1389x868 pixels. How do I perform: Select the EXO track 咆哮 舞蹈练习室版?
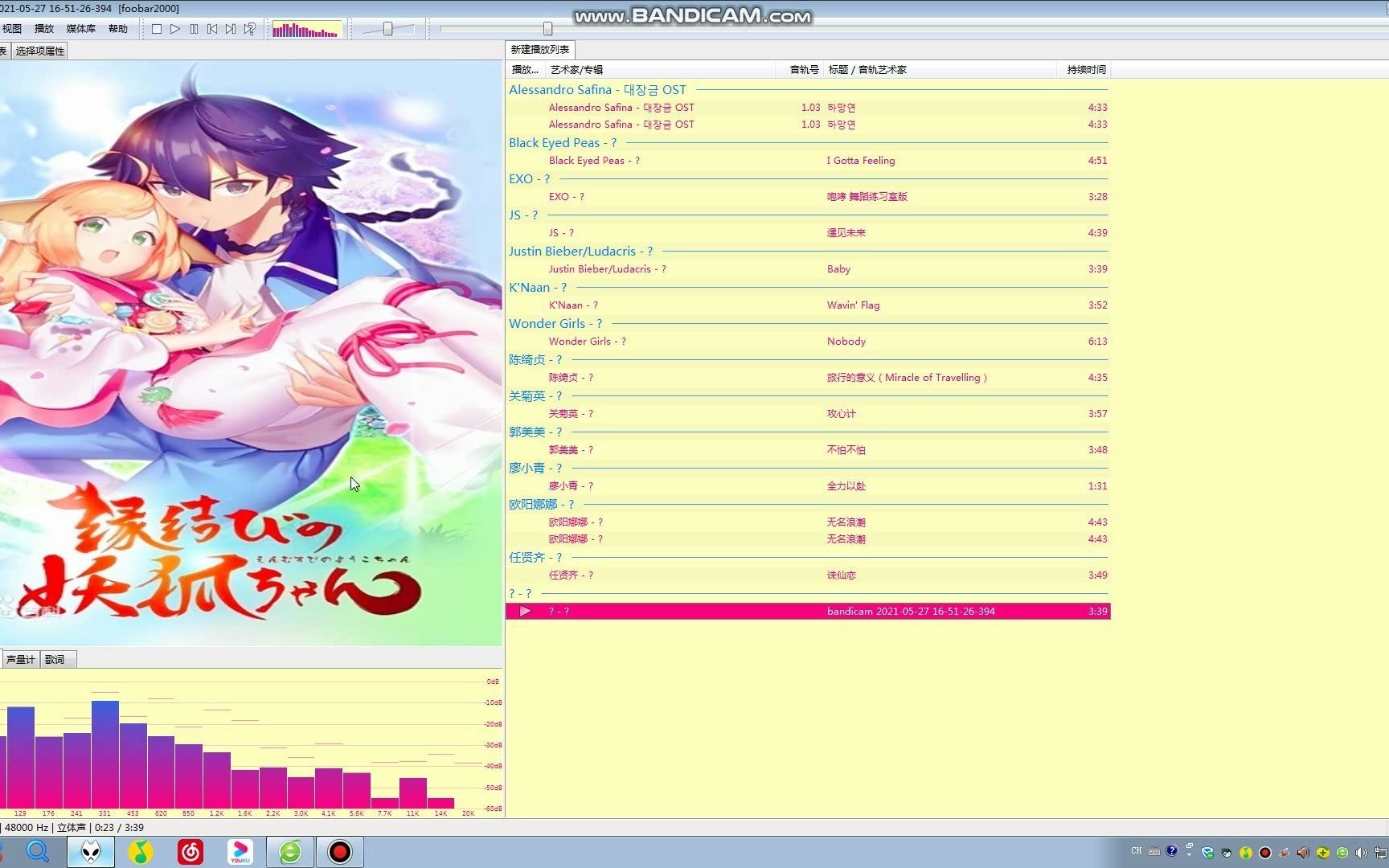click(808, 197)
